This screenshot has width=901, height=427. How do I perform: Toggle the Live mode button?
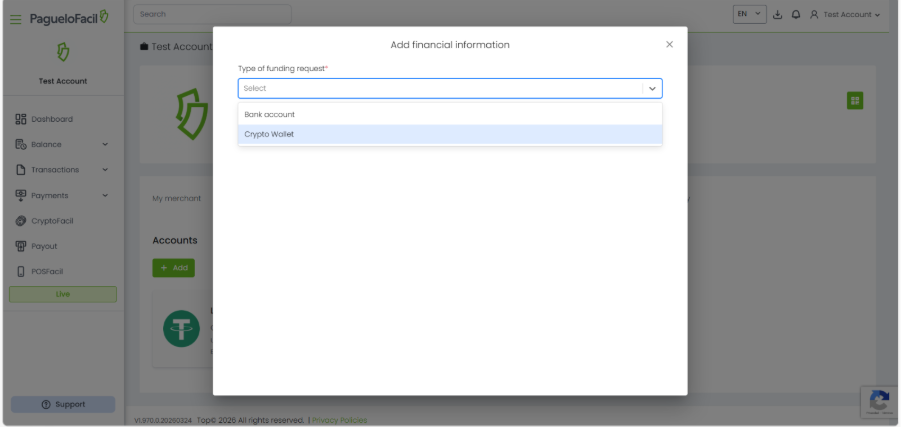tap(63, 294)
